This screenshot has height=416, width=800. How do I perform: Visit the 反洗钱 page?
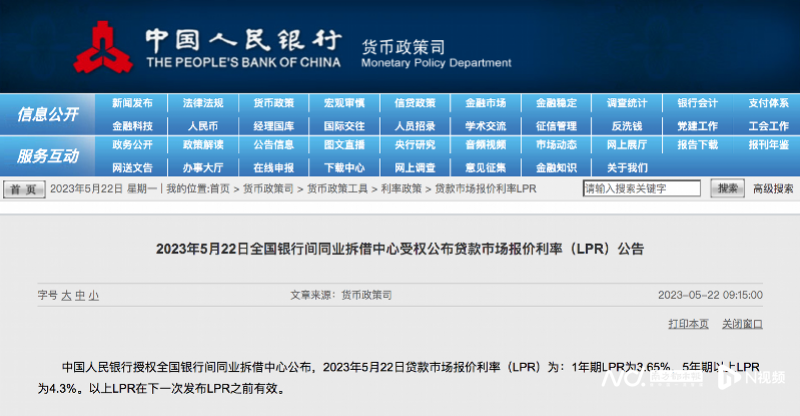[x=627, y=126]
